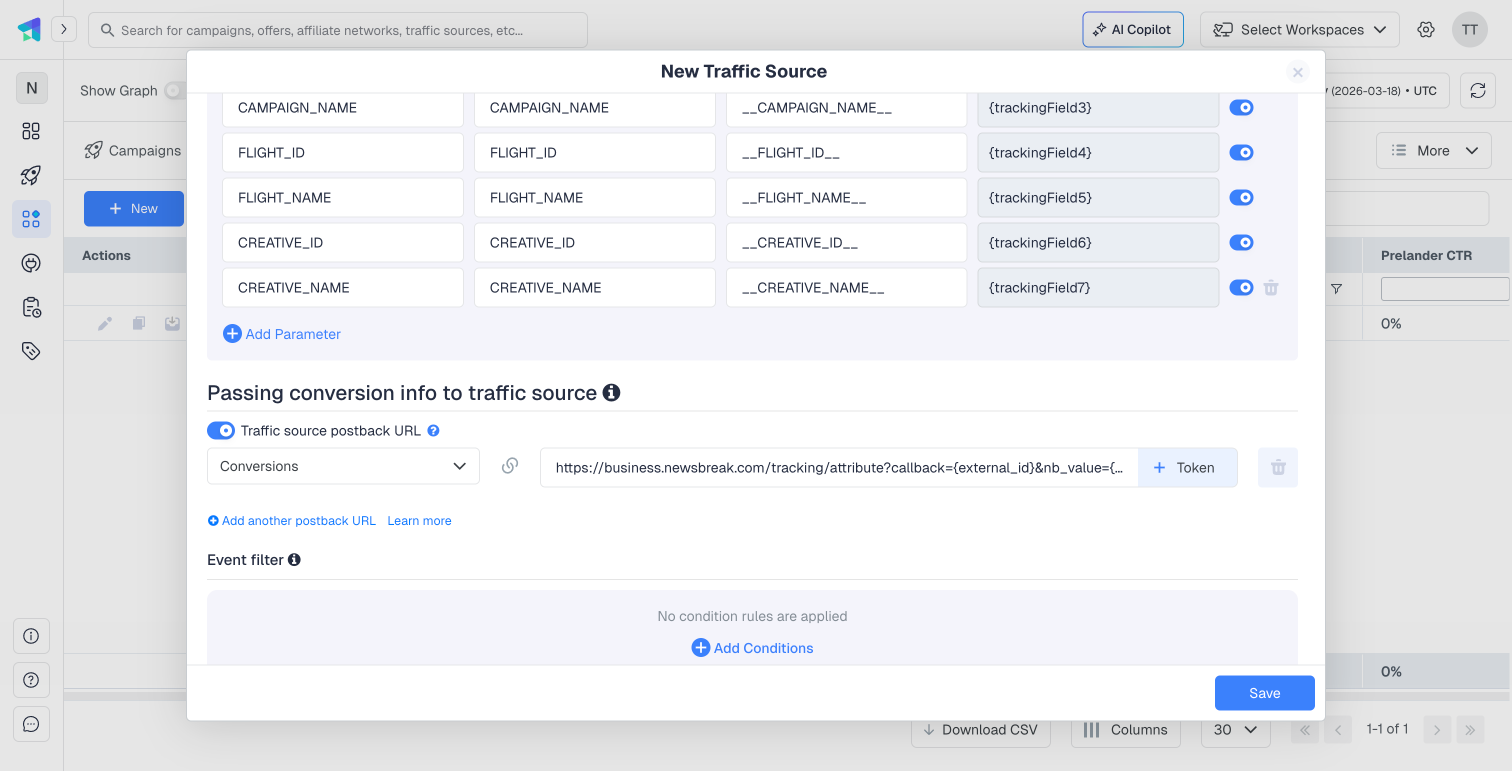The image size is (1512, 771).
Task: Open the settings gear icon
Action: pyautogui.click(x=1426, y=30)
